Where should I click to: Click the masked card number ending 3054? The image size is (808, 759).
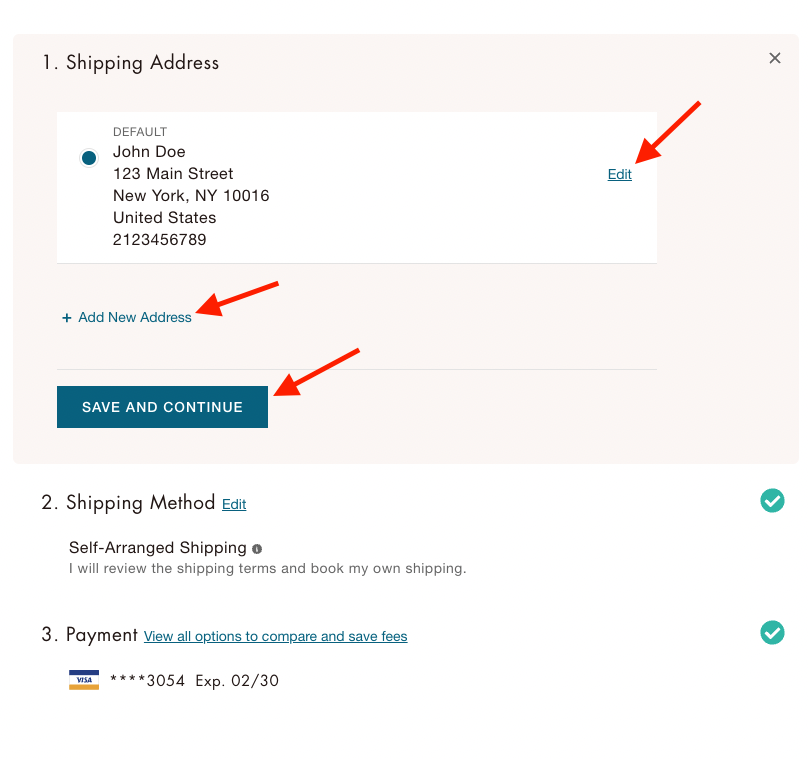(x=148, y=681)
